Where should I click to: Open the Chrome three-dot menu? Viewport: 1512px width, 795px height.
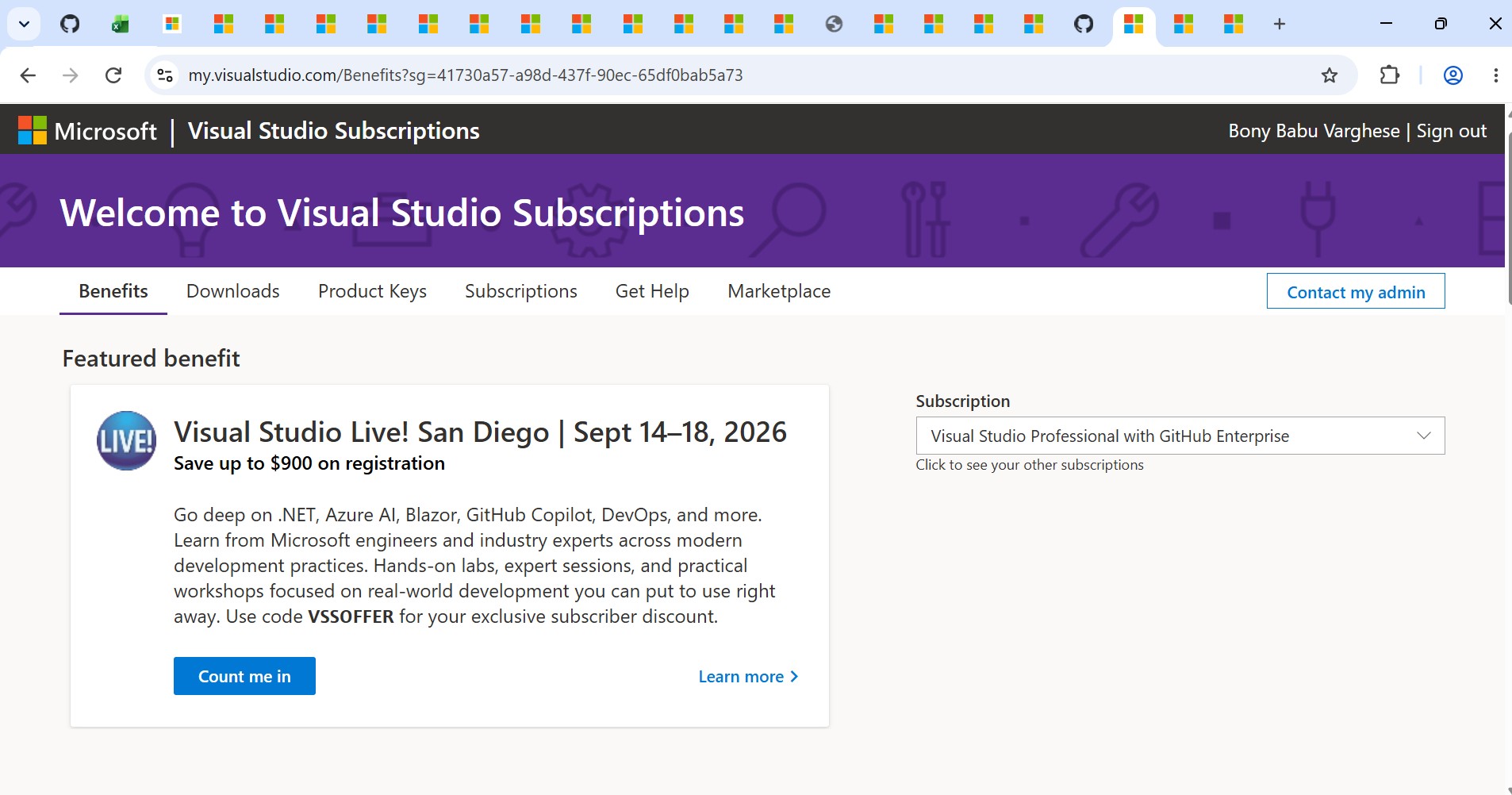[x=1495, y=75]
